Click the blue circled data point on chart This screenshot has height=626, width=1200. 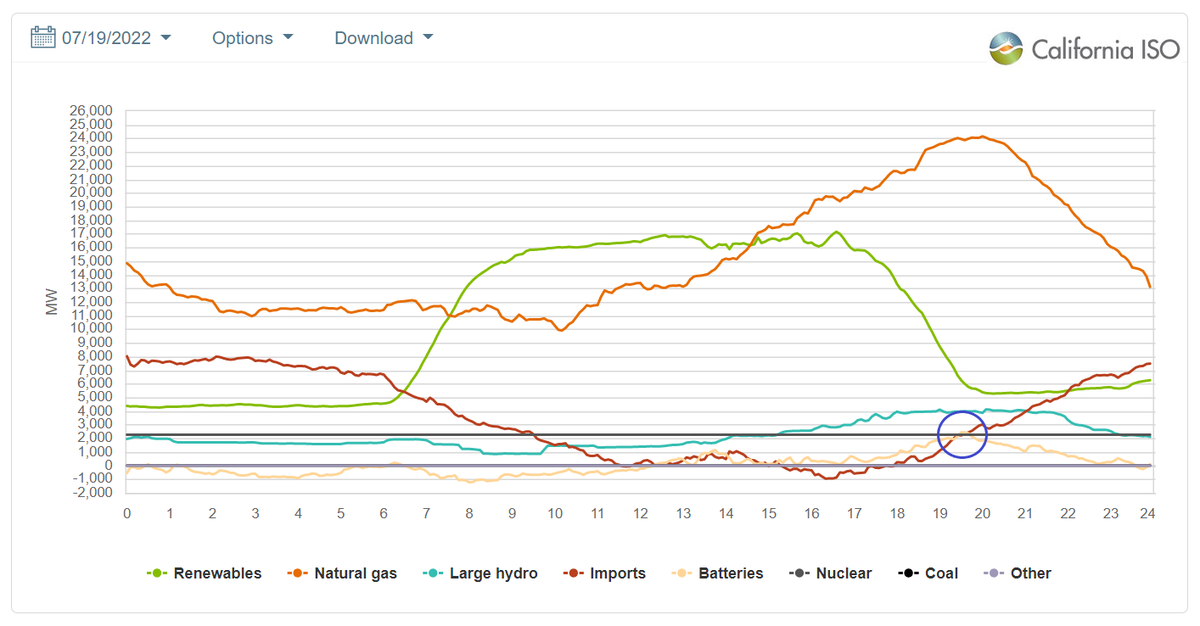[964, 433]
